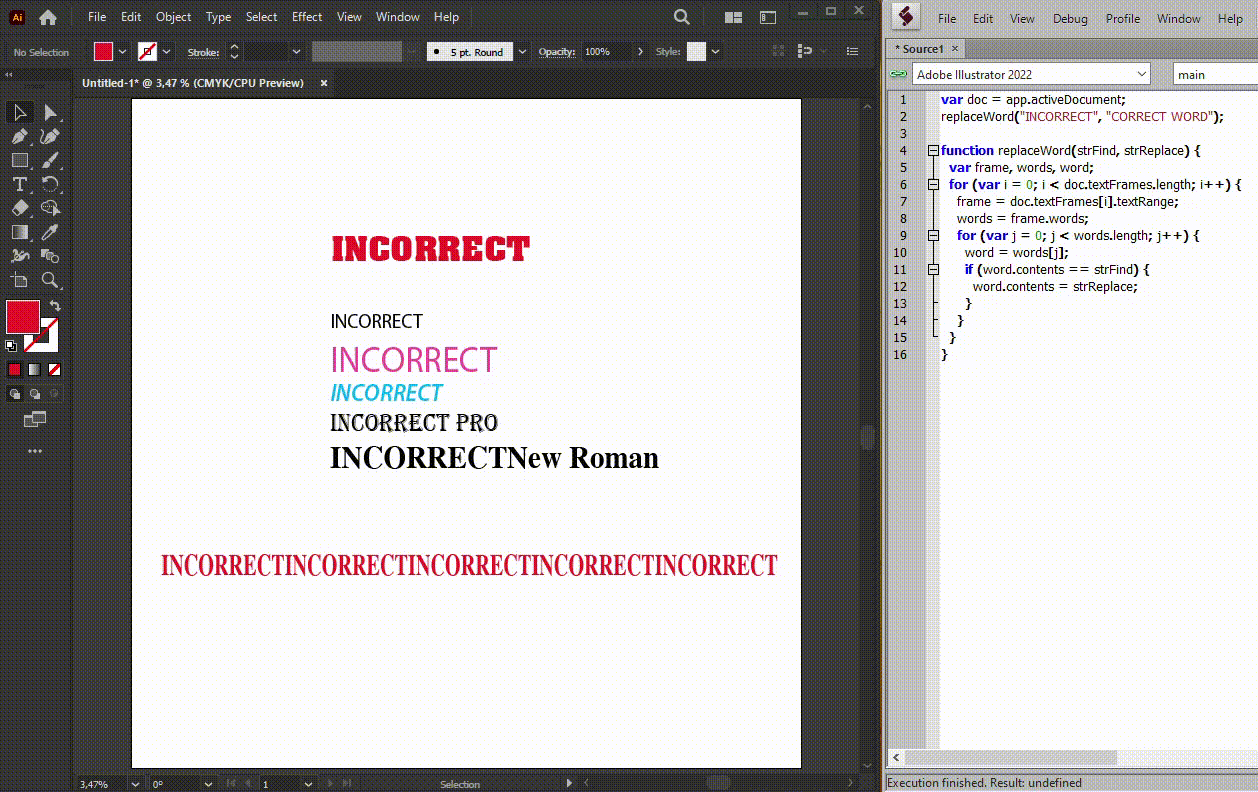The height and width of the screenshot is (792, 1258).
Task: Click the Opacity 100% field
Action: tap(606, 52)
